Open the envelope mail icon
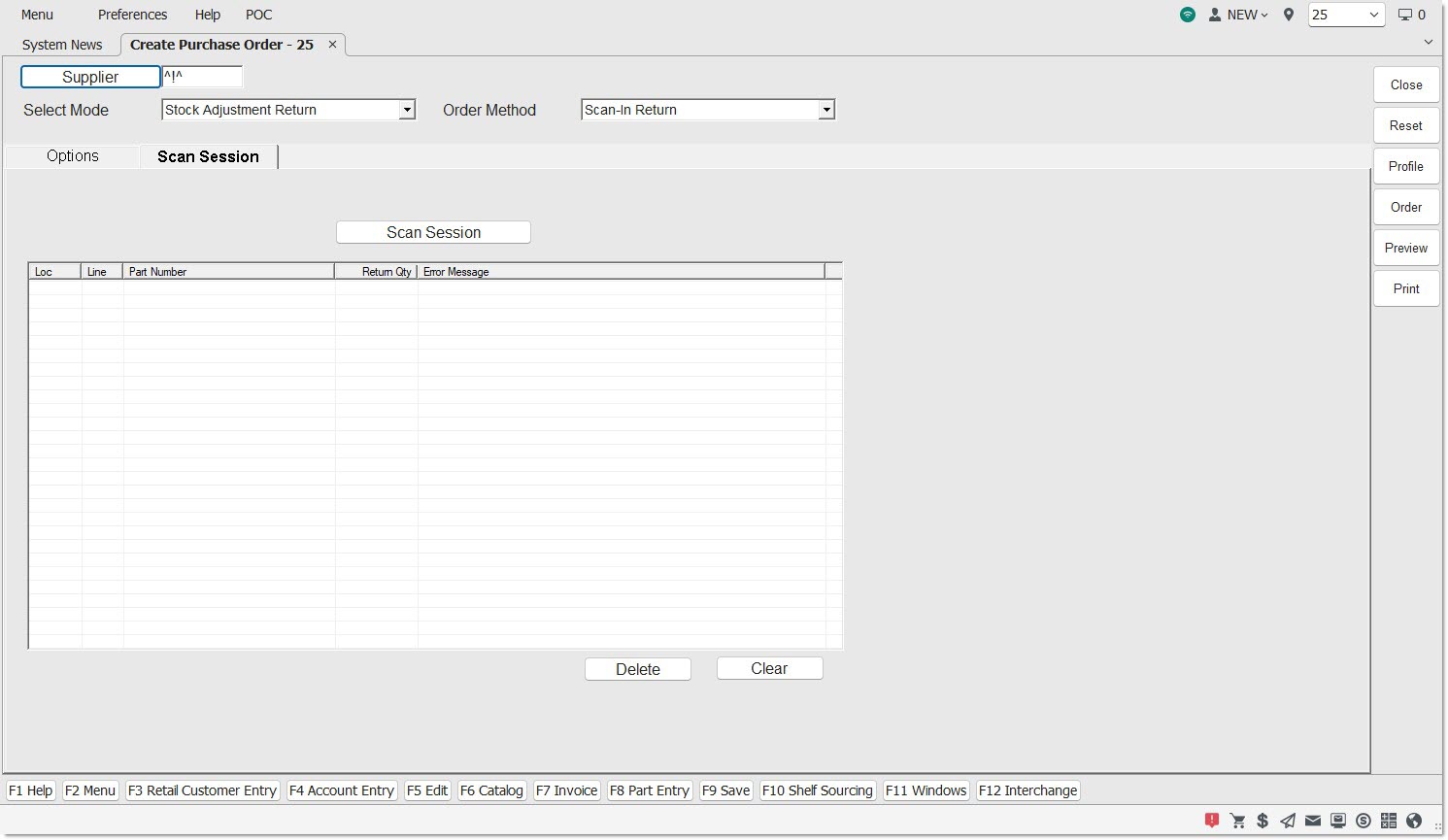Viewport: 1448px width, 840px height. point(1313,821)
